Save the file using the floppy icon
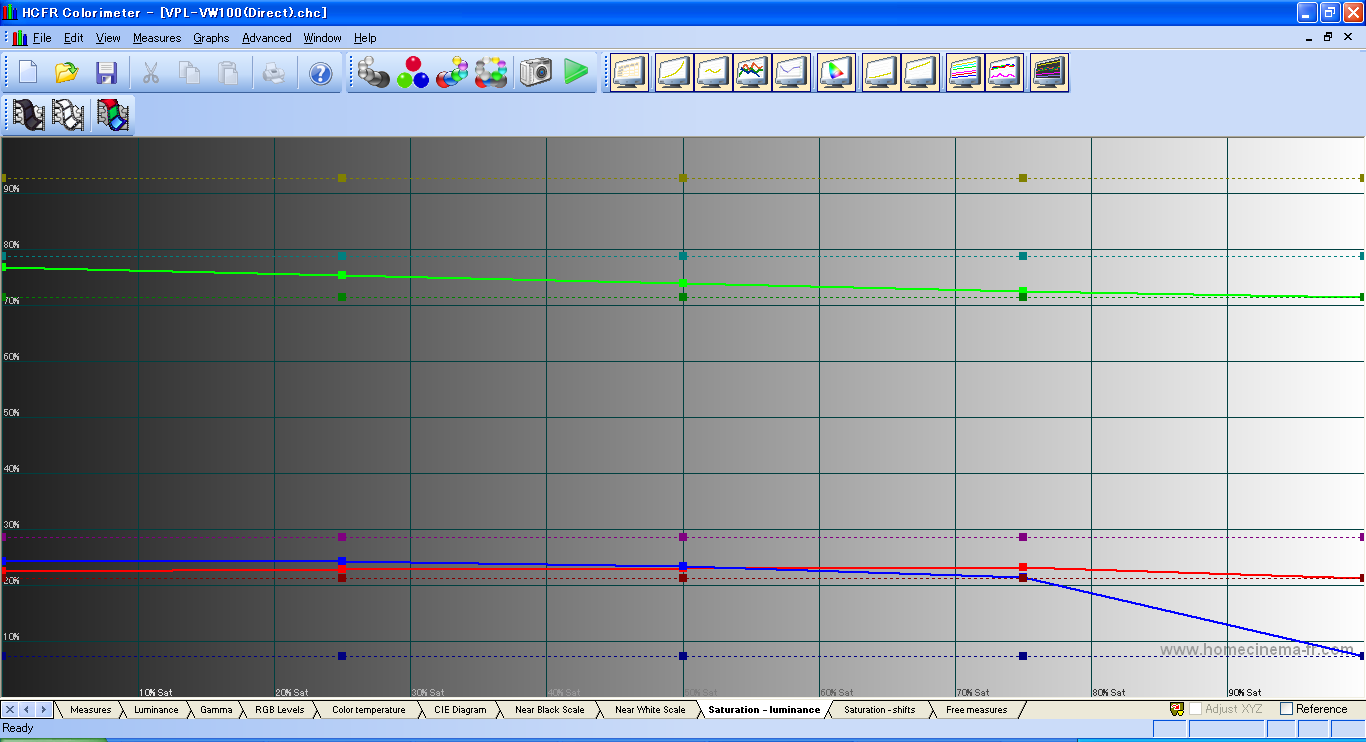1366x742 pixels. pos(106,73)
